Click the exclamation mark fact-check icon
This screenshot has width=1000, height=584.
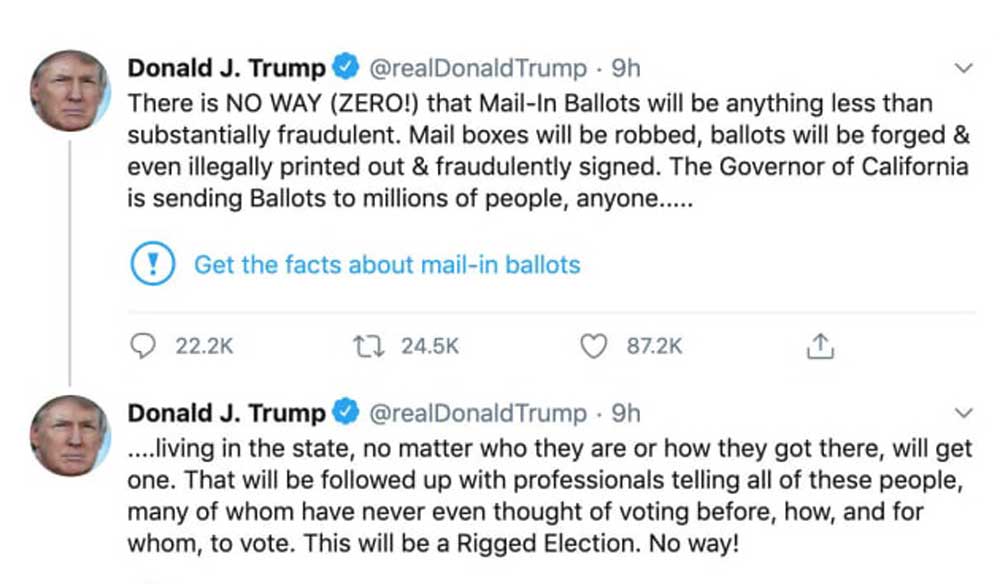pyautogui.click(x=154, y=265)
